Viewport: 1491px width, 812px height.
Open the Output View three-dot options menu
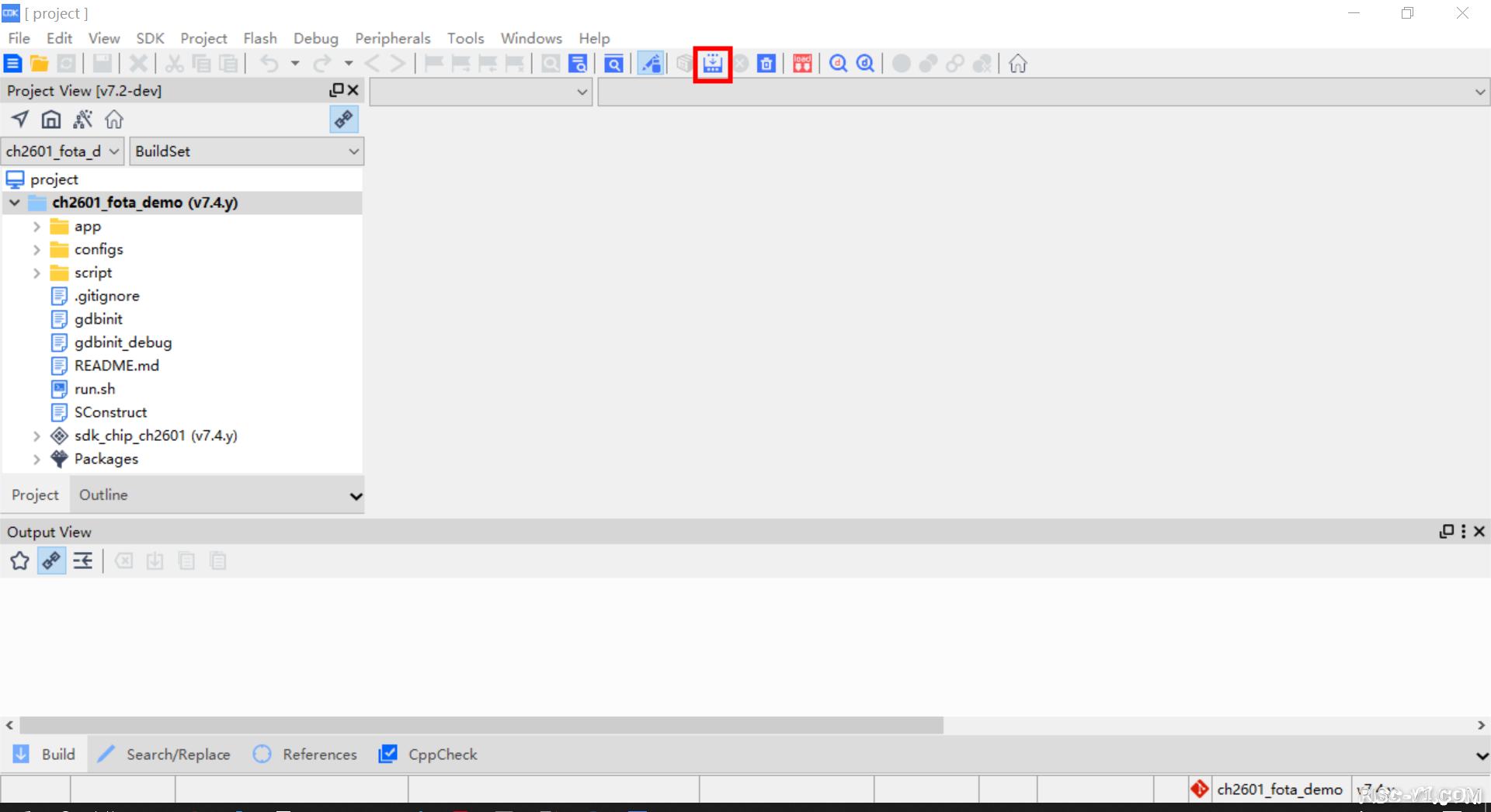pos(1464,532)
